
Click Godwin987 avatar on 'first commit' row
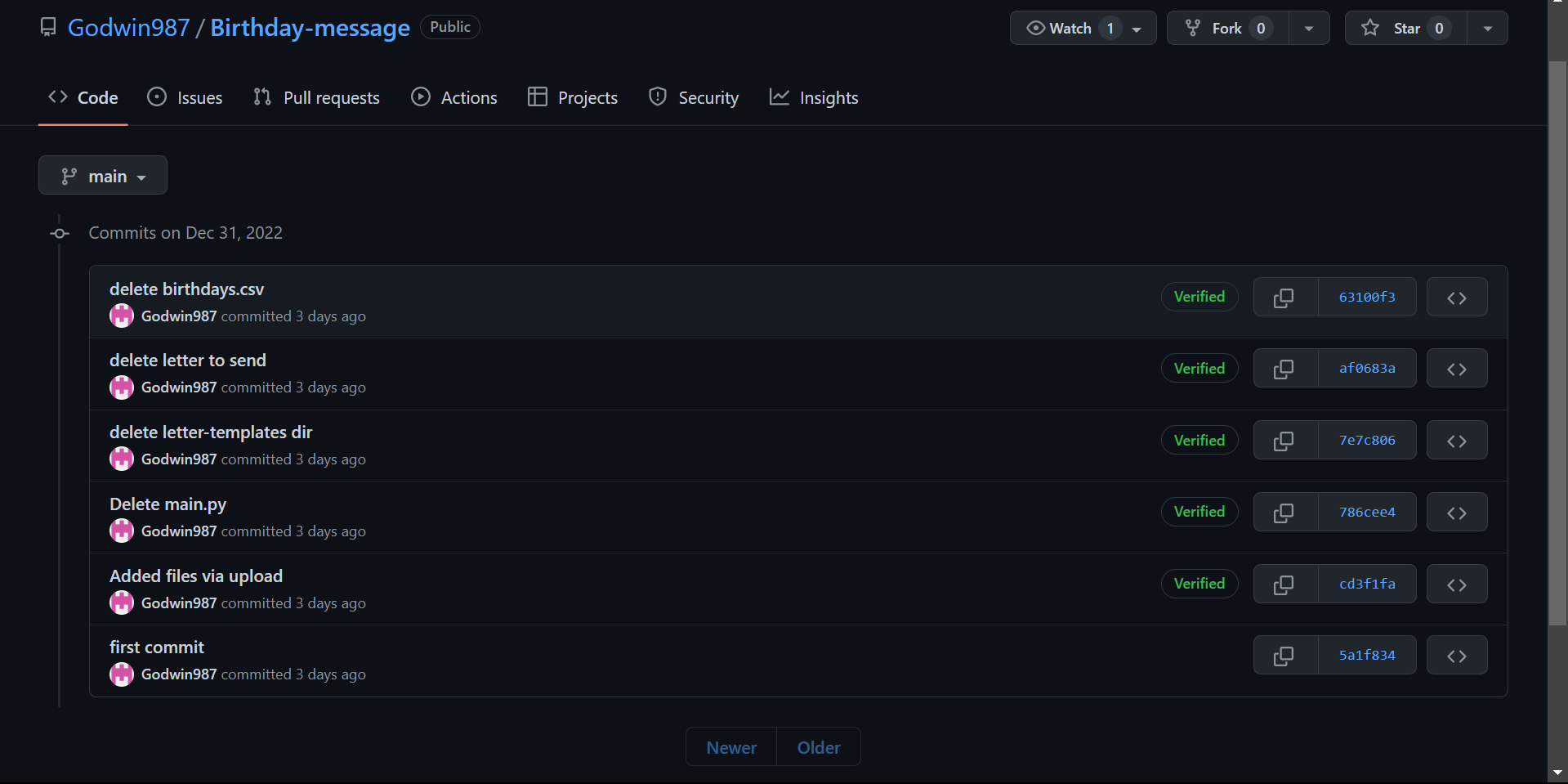point(122,674)
